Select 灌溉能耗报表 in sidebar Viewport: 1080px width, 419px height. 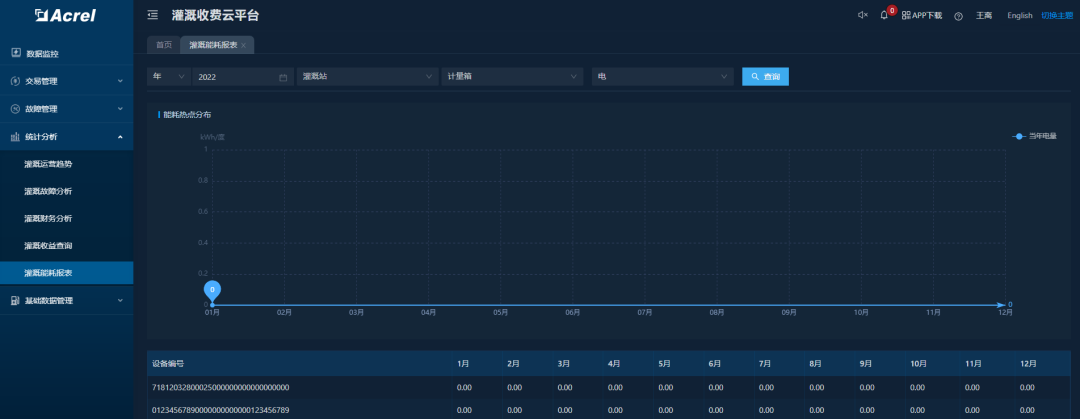(x=66, y=273)
